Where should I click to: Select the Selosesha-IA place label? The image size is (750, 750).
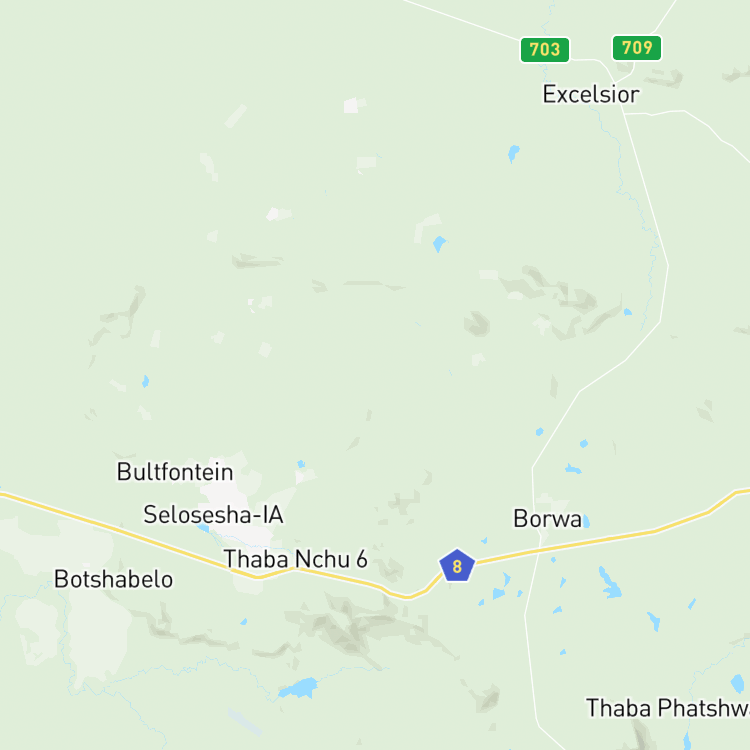pyautogui.click(x=213, y=515)
